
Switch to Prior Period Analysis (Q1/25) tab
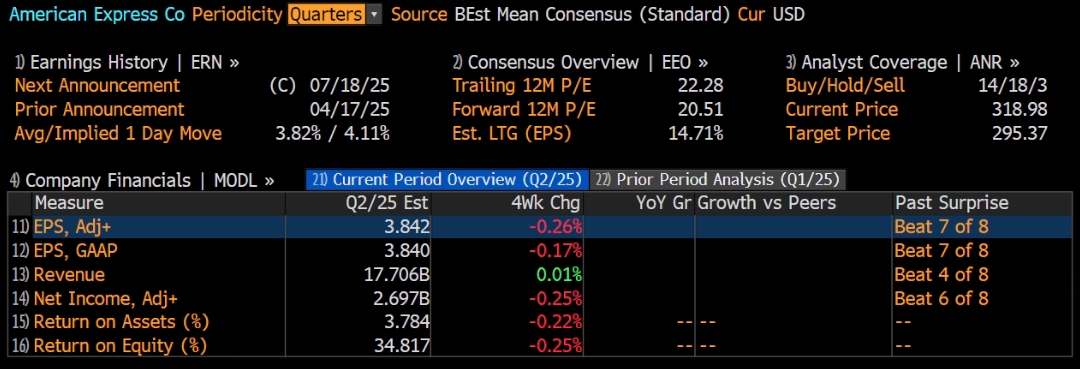point(718,180)
